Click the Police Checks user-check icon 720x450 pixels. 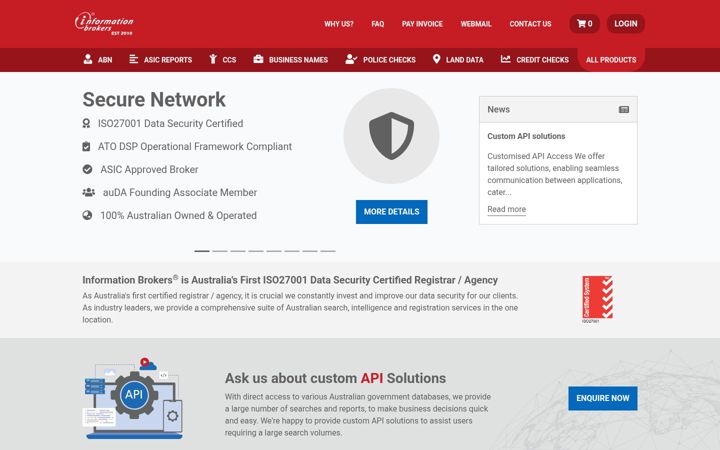click(x=351, y=59)
